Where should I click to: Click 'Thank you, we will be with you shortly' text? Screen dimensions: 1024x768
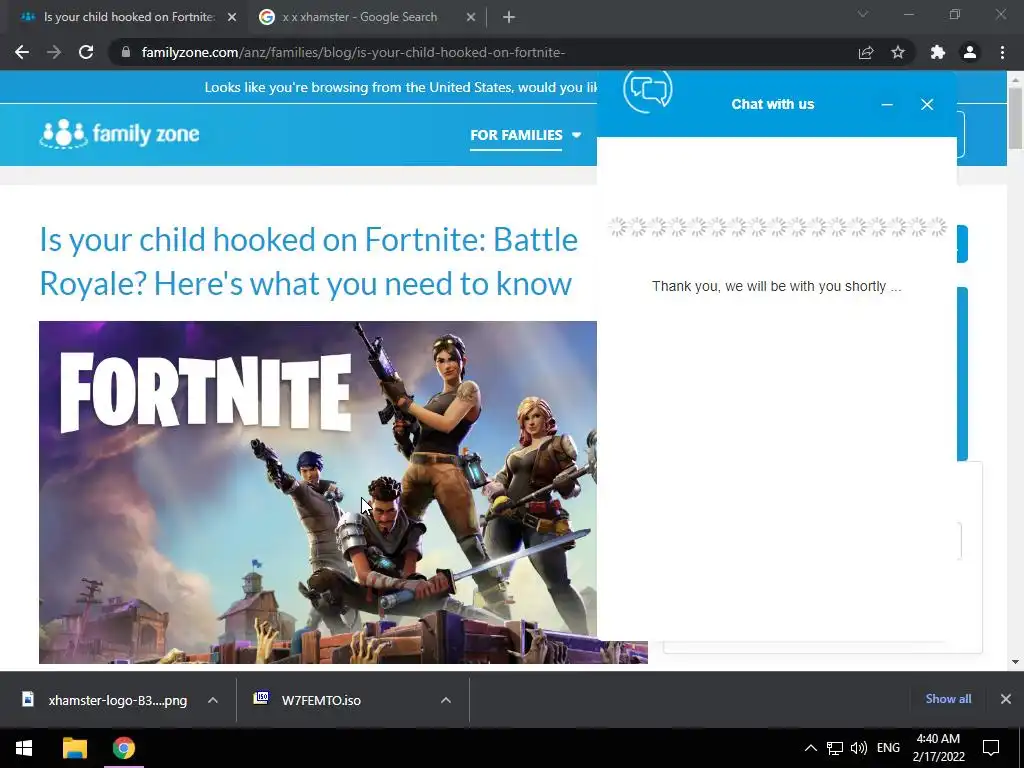pos(776,286)
